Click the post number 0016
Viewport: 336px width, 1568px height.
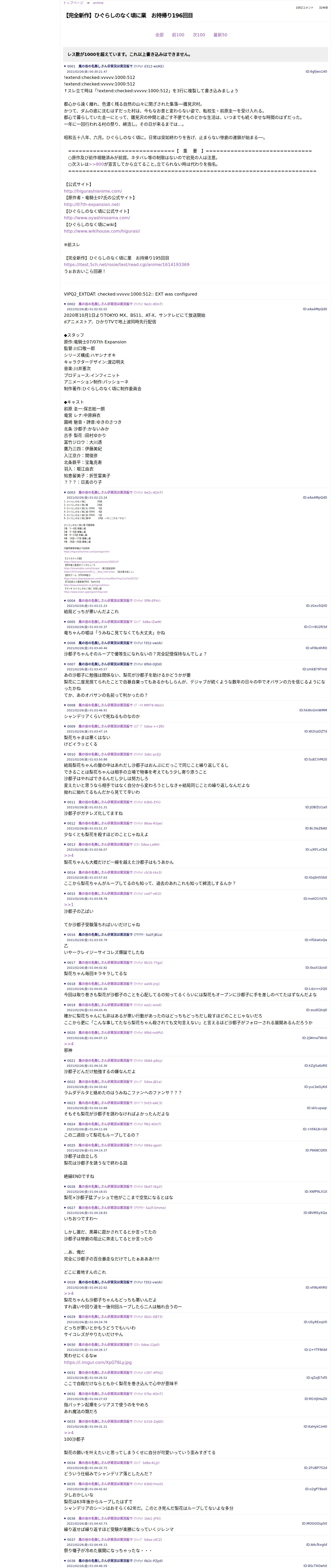(71, 934)
